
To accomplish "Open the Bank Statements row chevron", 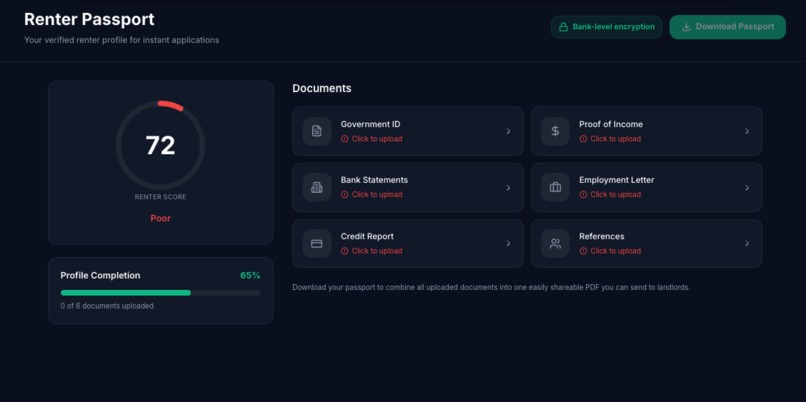I will [x=508, y=188].
